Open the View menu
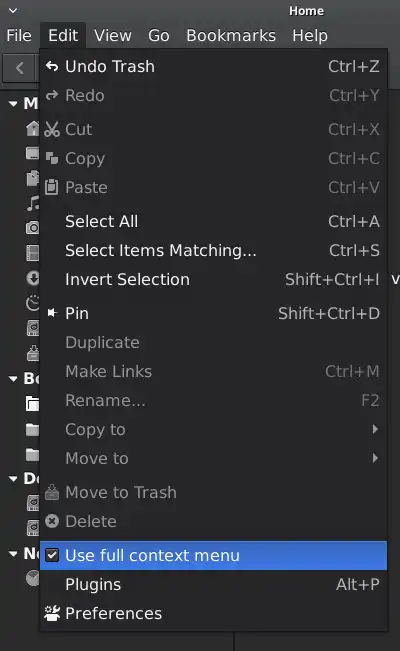 [113, 35]
